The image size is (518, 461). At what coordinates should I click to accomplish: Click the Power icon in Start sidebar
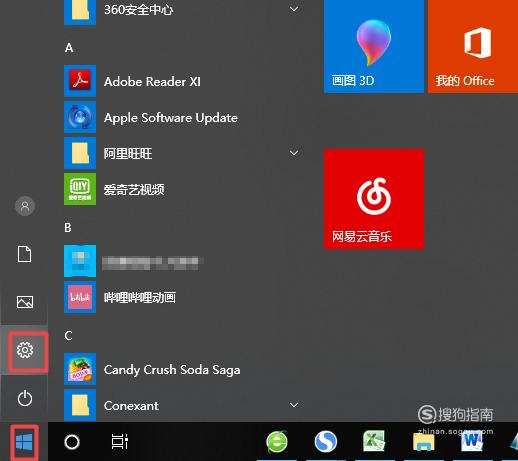(x=25, y=398)
